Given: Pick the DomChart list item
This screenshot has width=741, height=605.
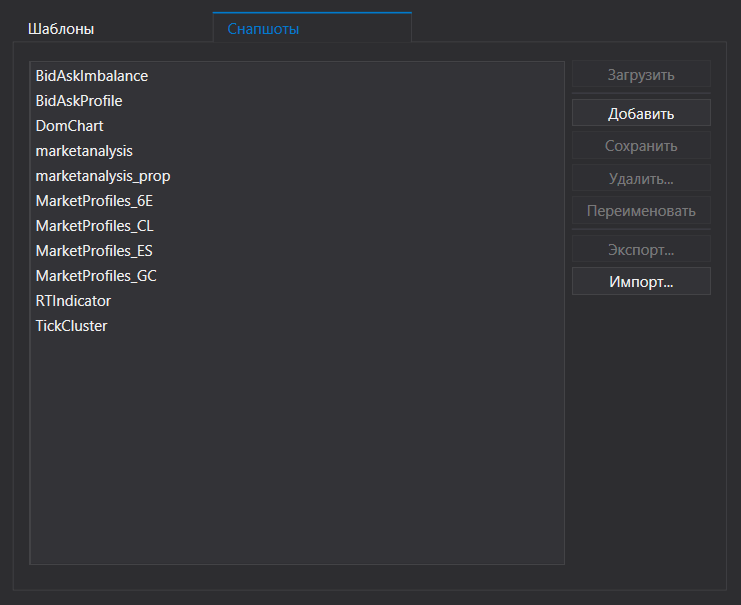Looking at the screenshot, I should (70, 126).
